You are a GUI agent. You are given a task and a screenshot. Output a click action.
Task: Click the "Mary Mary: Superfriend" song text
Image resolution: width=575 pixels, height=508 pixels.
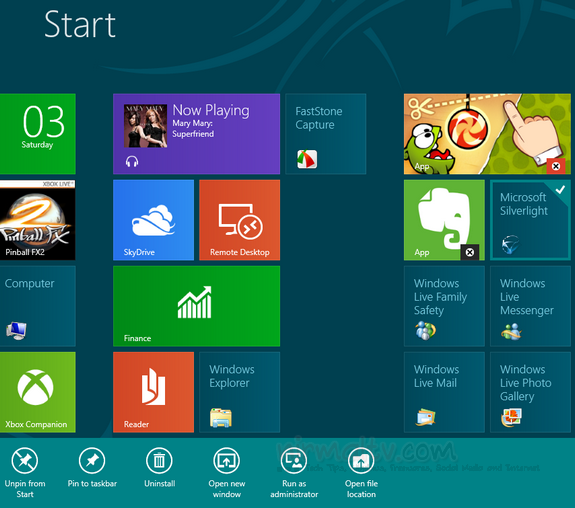[193, 129]
